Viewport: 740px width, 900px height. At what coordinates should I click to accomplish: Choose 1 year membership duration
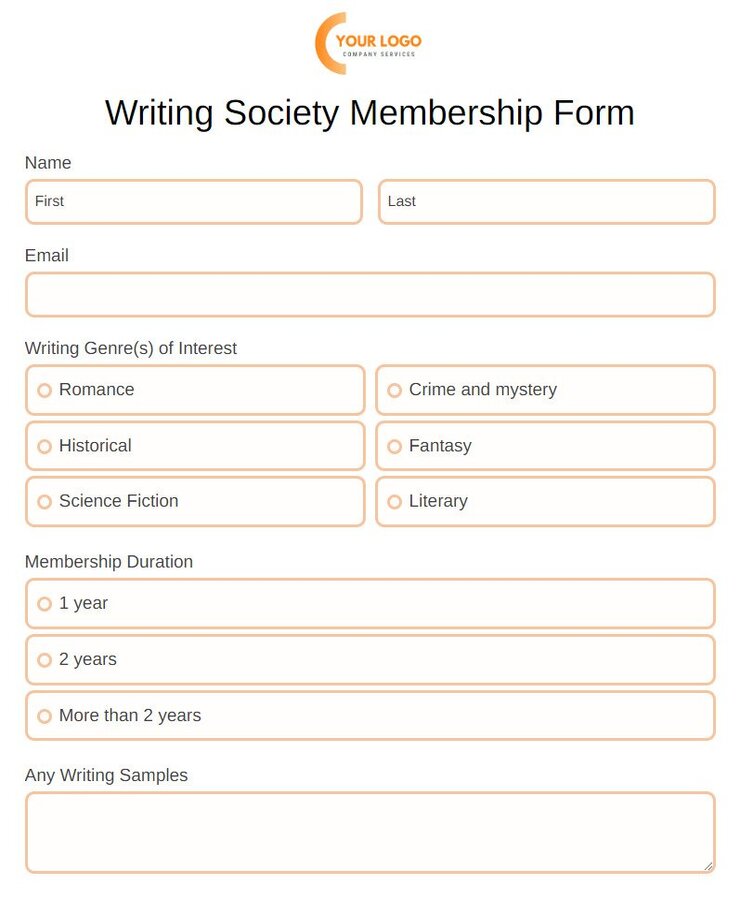[44, 604]
